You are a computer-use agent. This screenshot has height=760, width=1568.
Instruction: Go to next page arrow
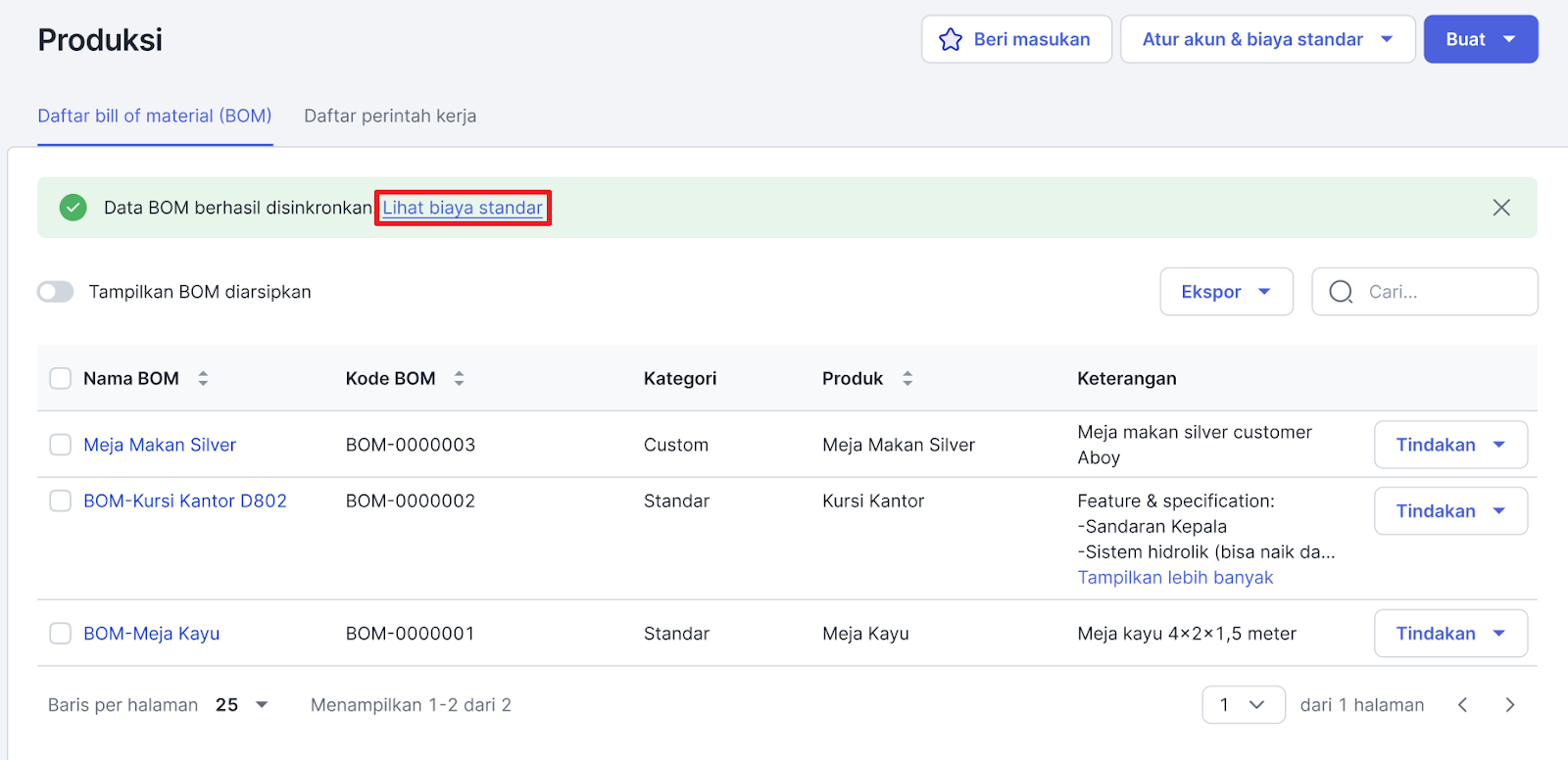1509,705
